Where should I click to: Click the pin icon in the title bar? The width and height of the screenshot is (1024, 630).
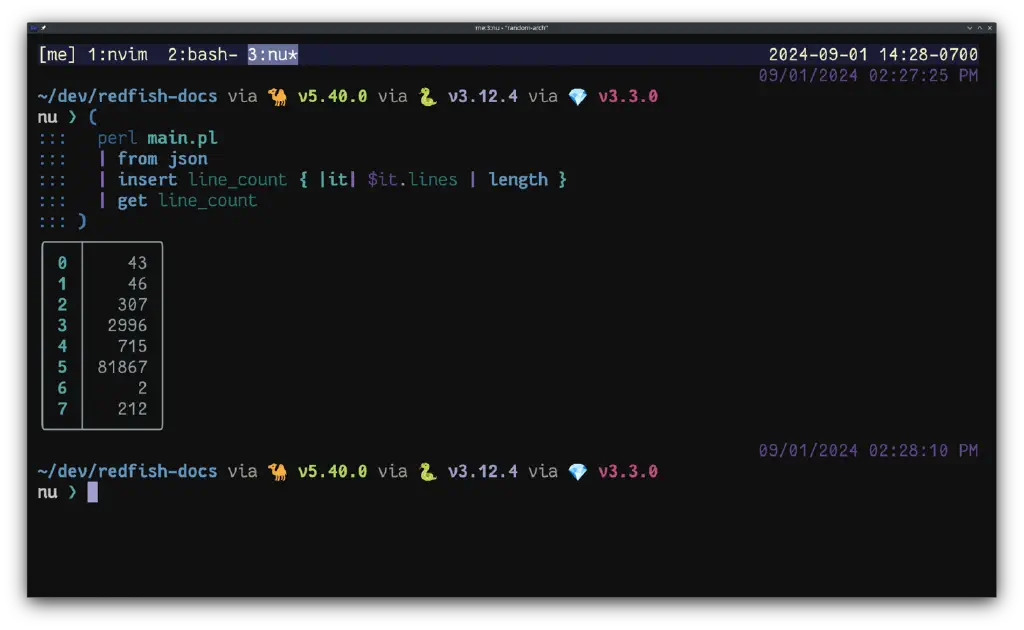point(43,28)
